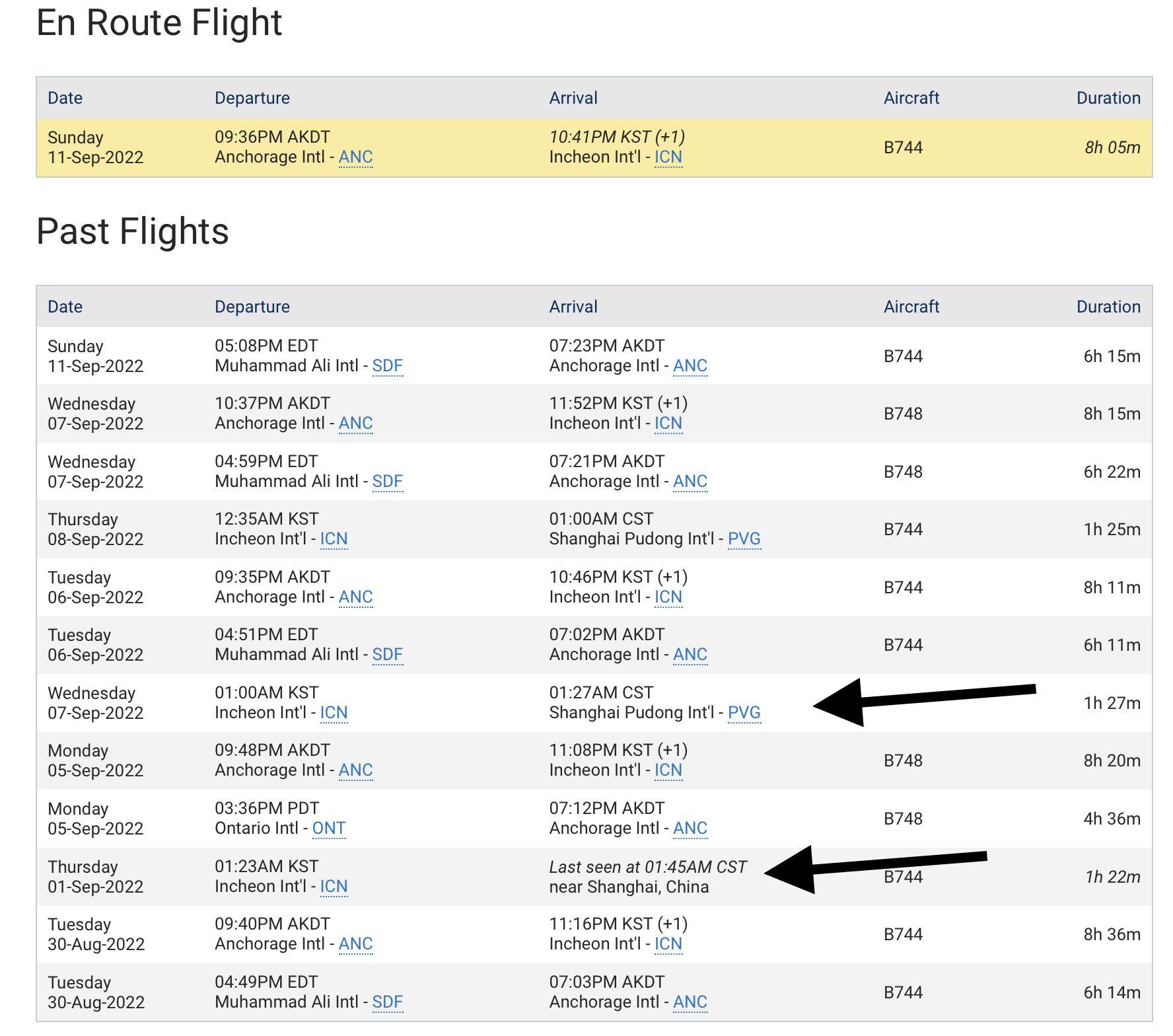
Task: Click the ANC departure link in the En Route Flight row
Action: 355,157
